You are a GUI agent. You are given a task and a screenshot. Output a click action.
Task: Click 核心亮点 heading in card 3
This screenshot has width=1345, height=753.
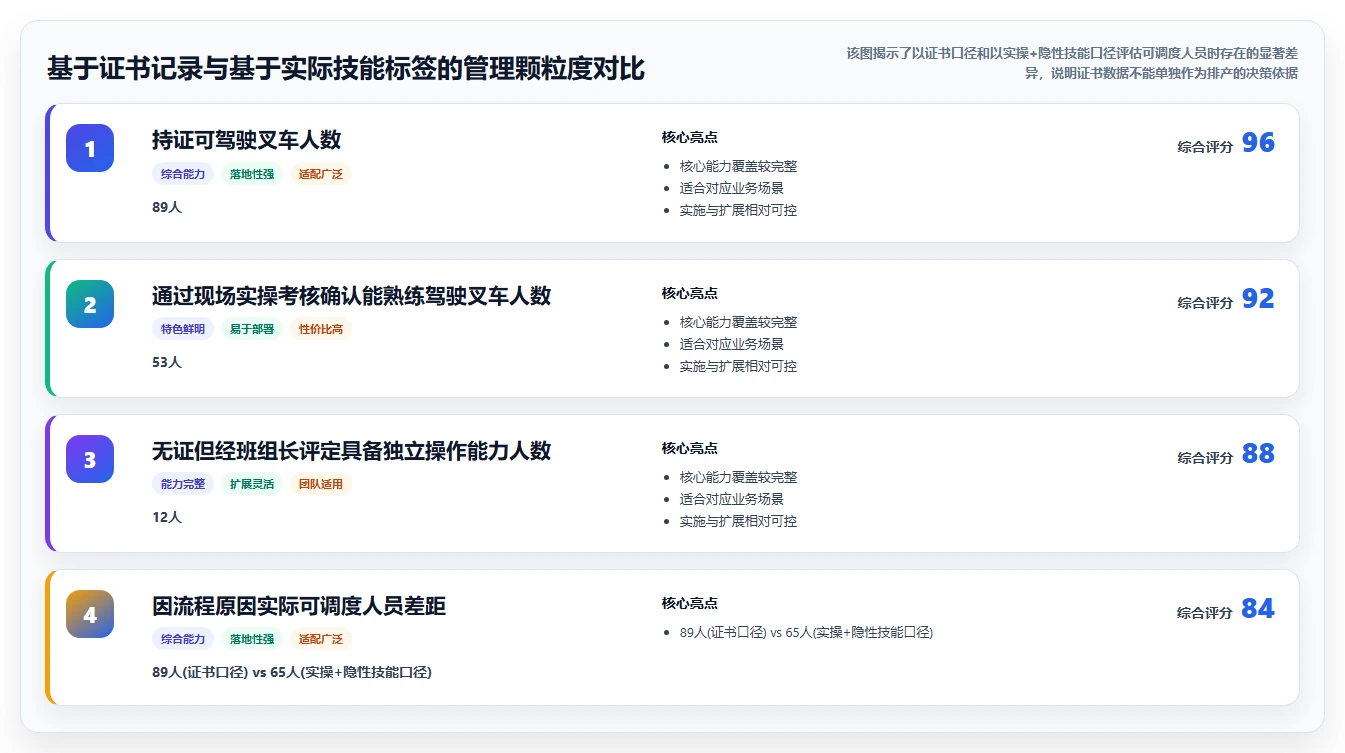(690, 449)
